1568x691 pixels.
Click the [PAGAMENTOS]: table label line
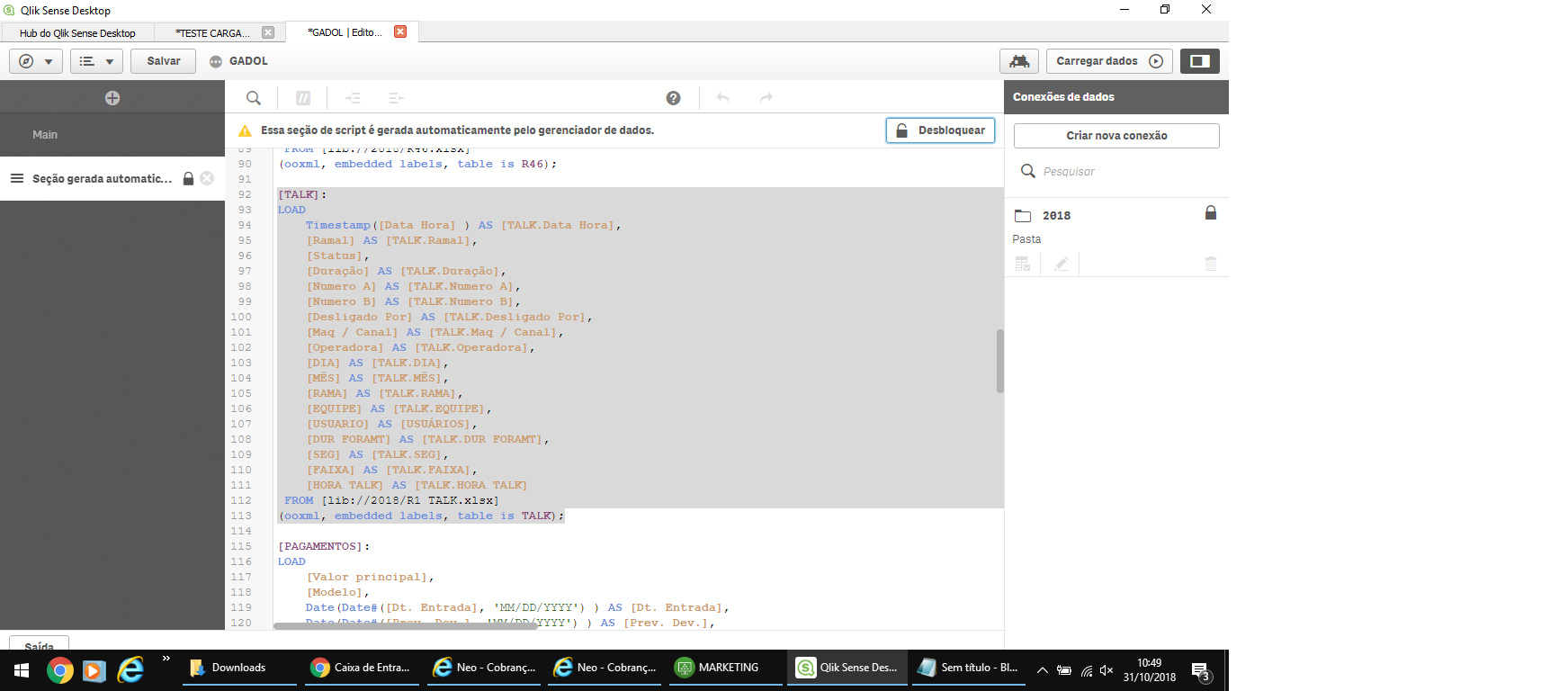point(324,546)
